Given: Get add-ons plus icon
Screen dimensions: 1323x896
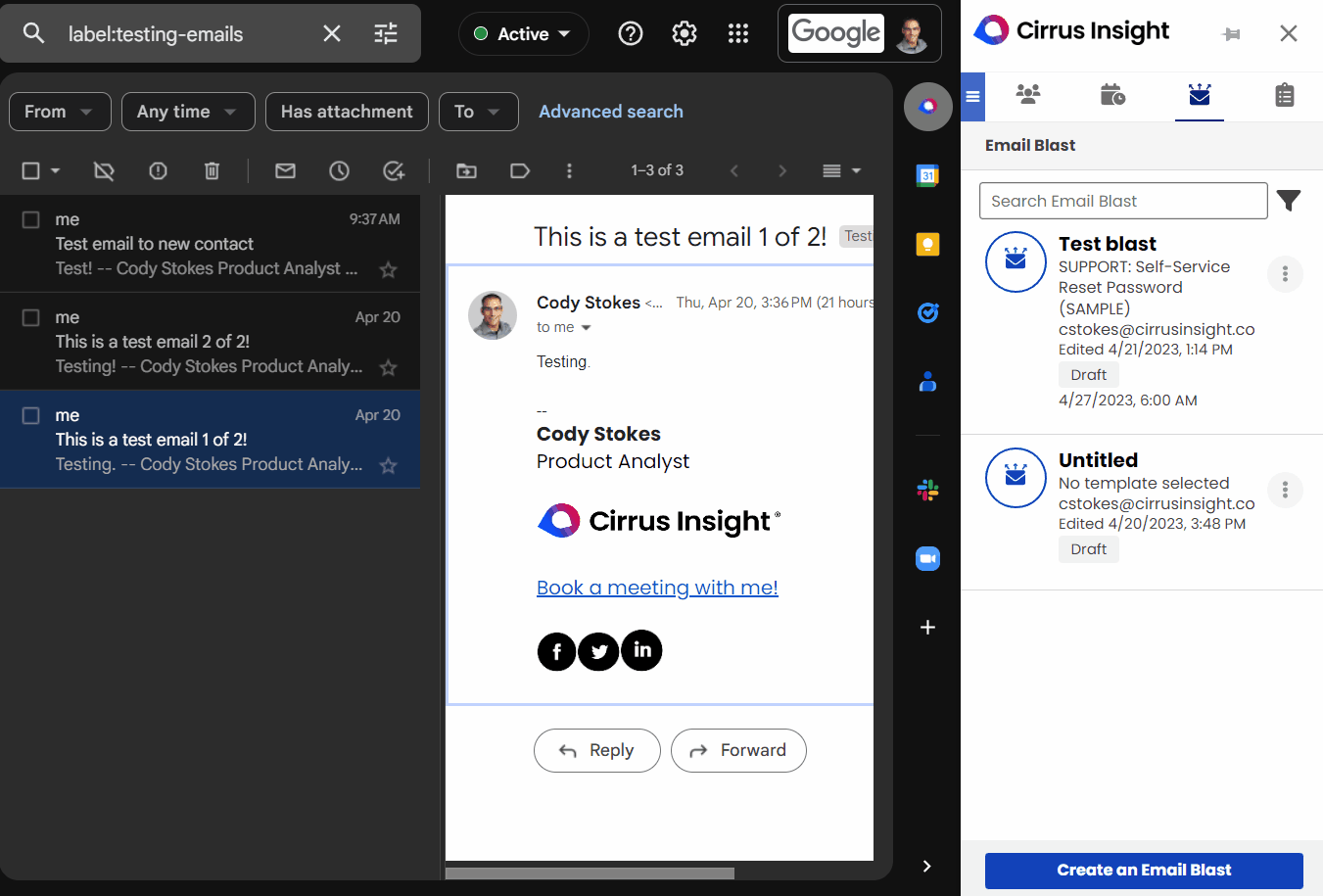Looking at the screenshot, I should (x=928, y=628).
